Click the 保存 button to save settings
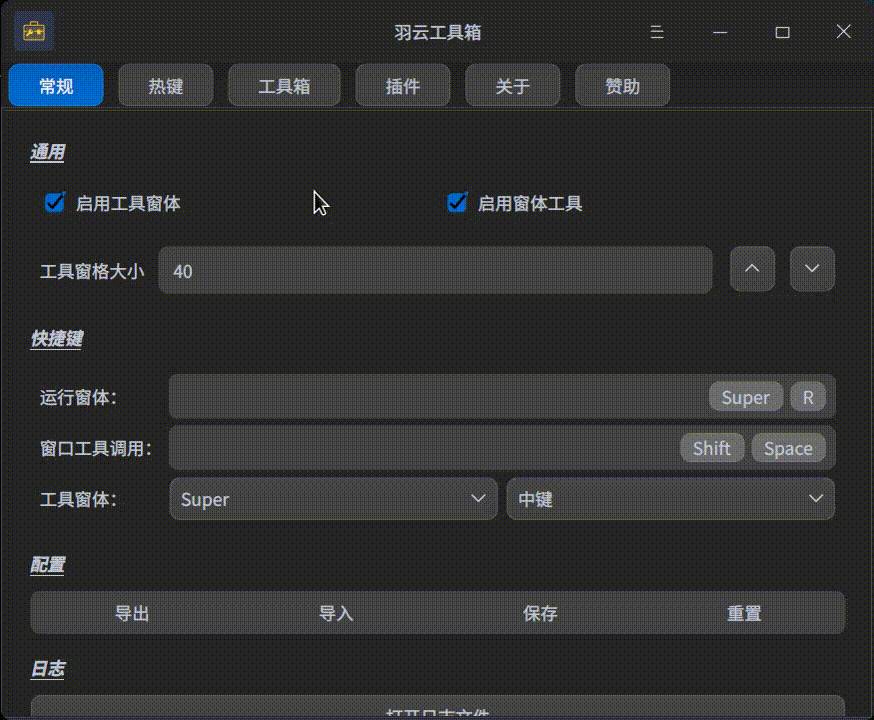Image resolution: width=874 pixels, height=720 pixels. point(540,613)
